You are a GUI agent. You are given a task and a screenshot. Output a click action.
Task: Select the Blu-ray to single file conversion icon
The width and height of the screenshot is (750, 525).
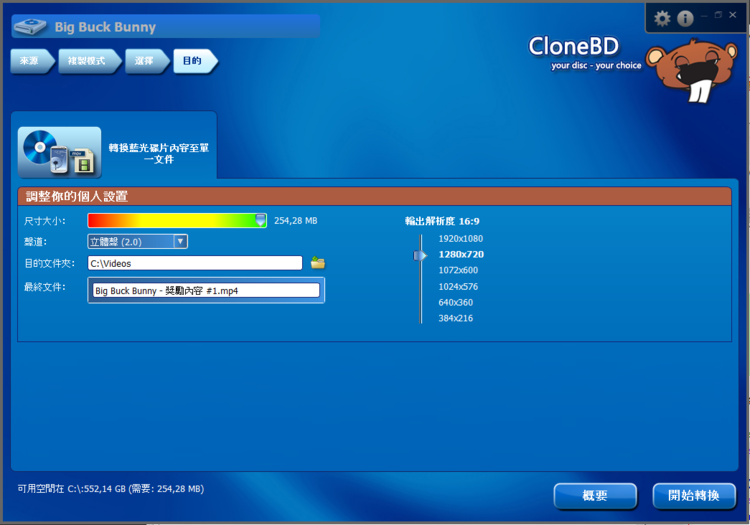59,152
